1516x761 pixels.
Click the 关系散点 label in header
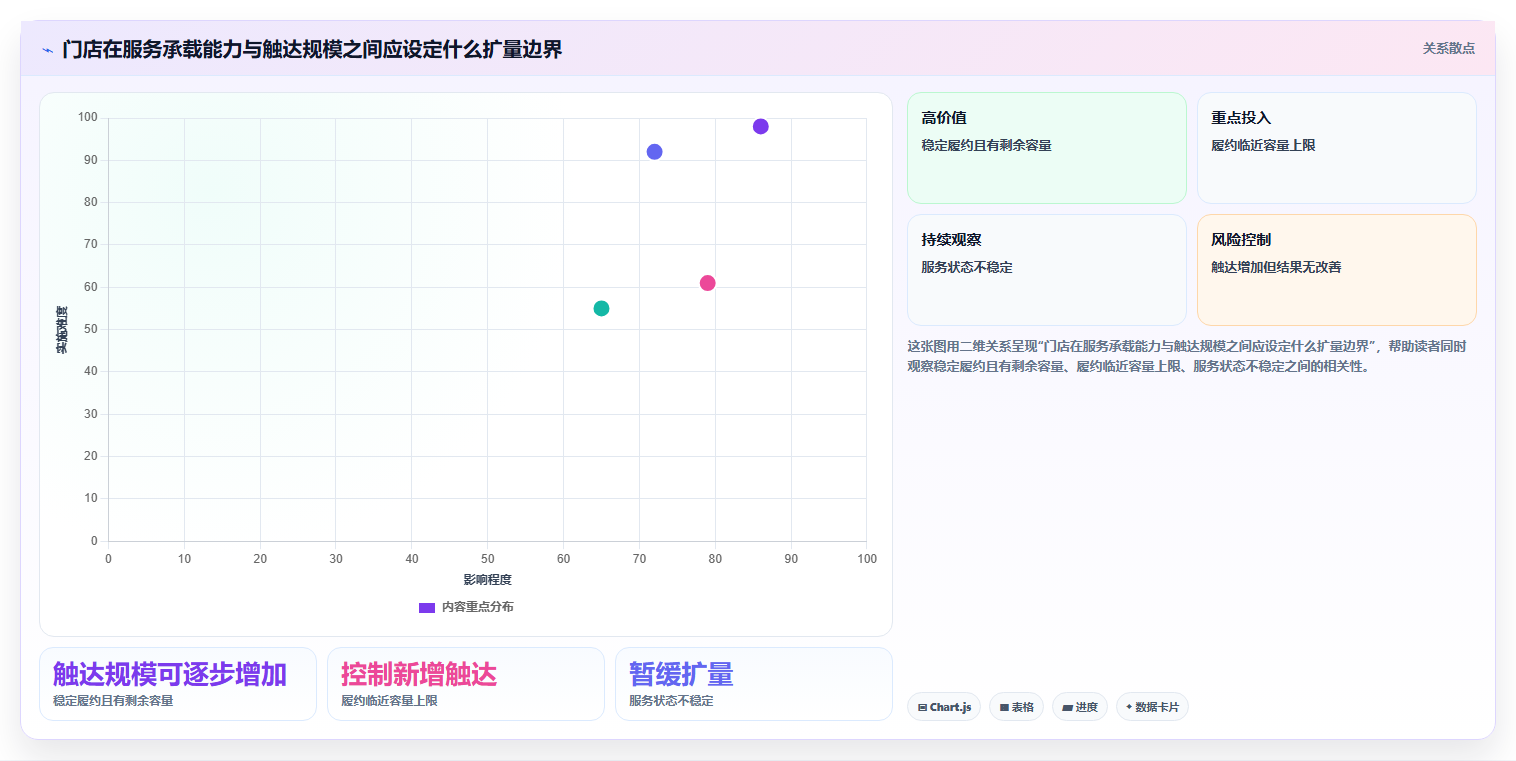tap(1448, 48)
